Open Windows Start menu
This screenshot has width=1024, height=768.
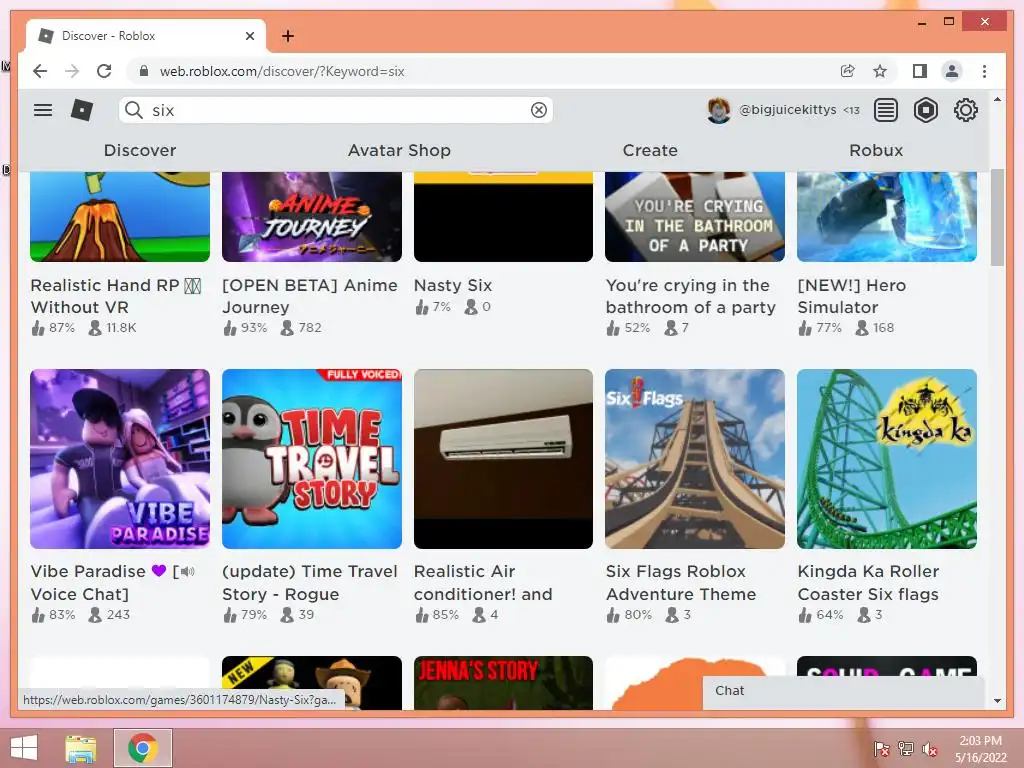pyautogui.click(x=24, y=748)
